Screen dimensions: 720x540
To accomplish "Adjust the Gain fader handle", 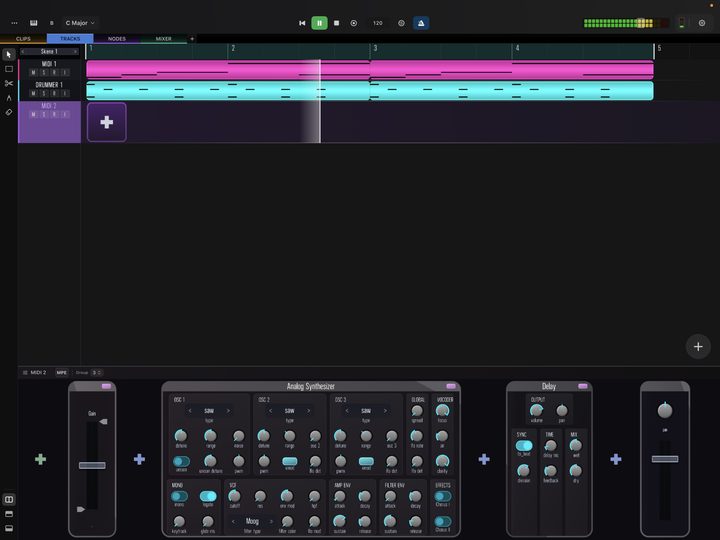I will point(92,465).
